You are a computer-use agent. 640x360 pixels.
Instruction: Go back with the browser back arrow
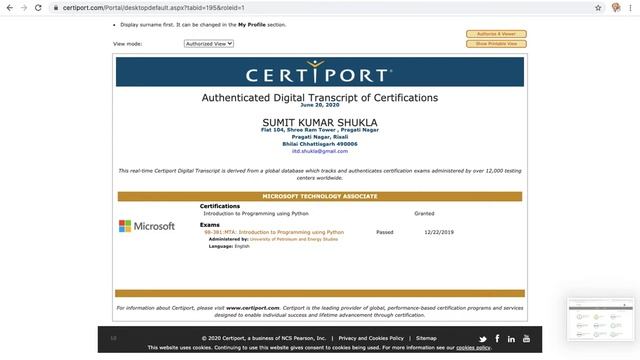[x=10, y=8]
